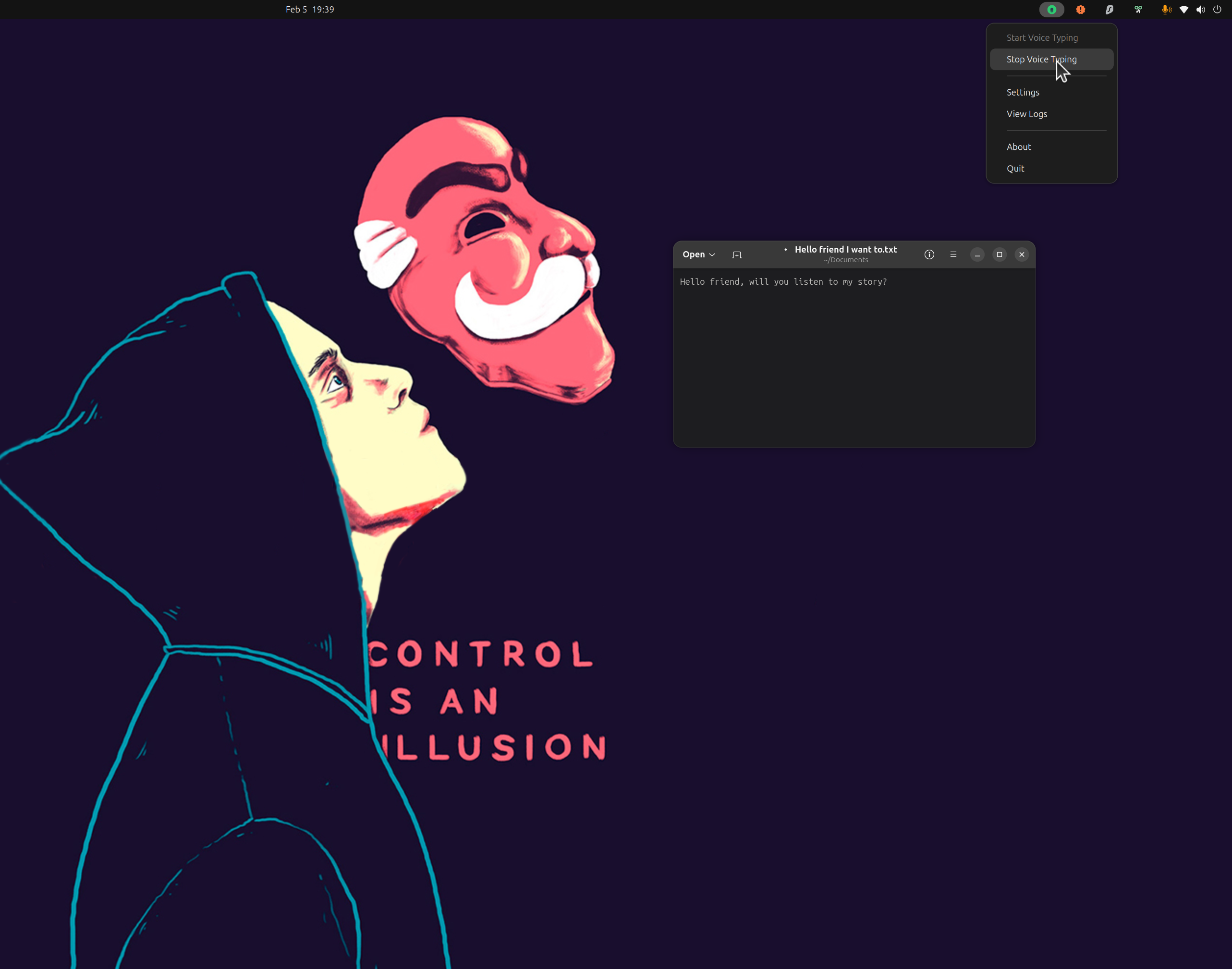Open the new tab icon in Text Editor
Screen dimensions: 1232x969
click(737, 254)
